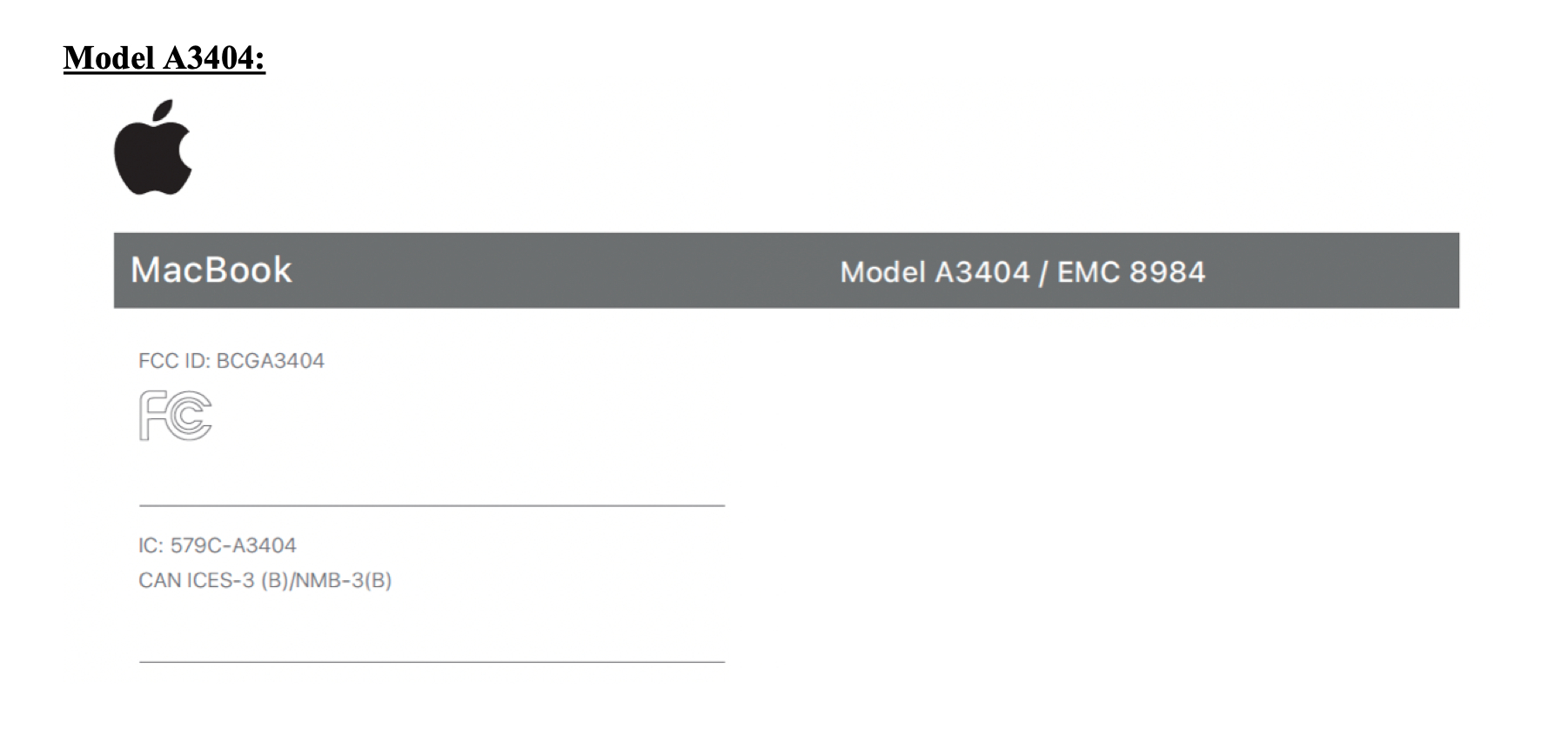Click the divider line below the CAN ICES text

(x=432, y=662)
